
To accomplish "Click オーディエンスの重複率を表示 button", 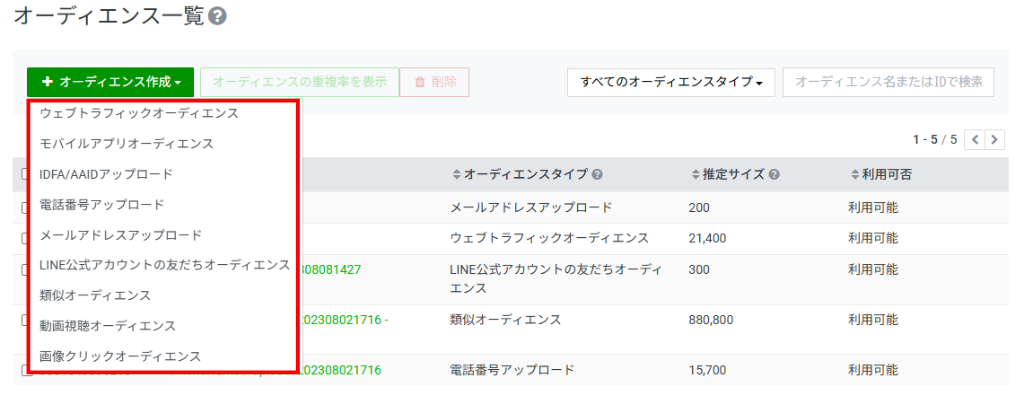I will point(300,82).
